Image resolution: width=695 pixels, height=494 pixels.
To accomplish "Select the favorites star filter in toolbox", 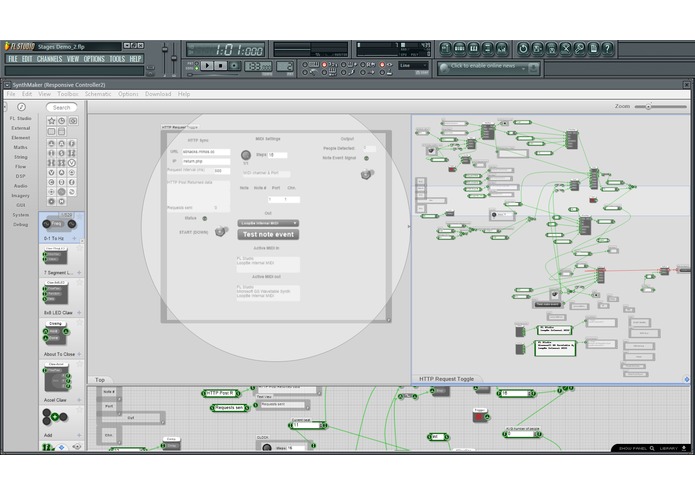I will pos(51,121).
